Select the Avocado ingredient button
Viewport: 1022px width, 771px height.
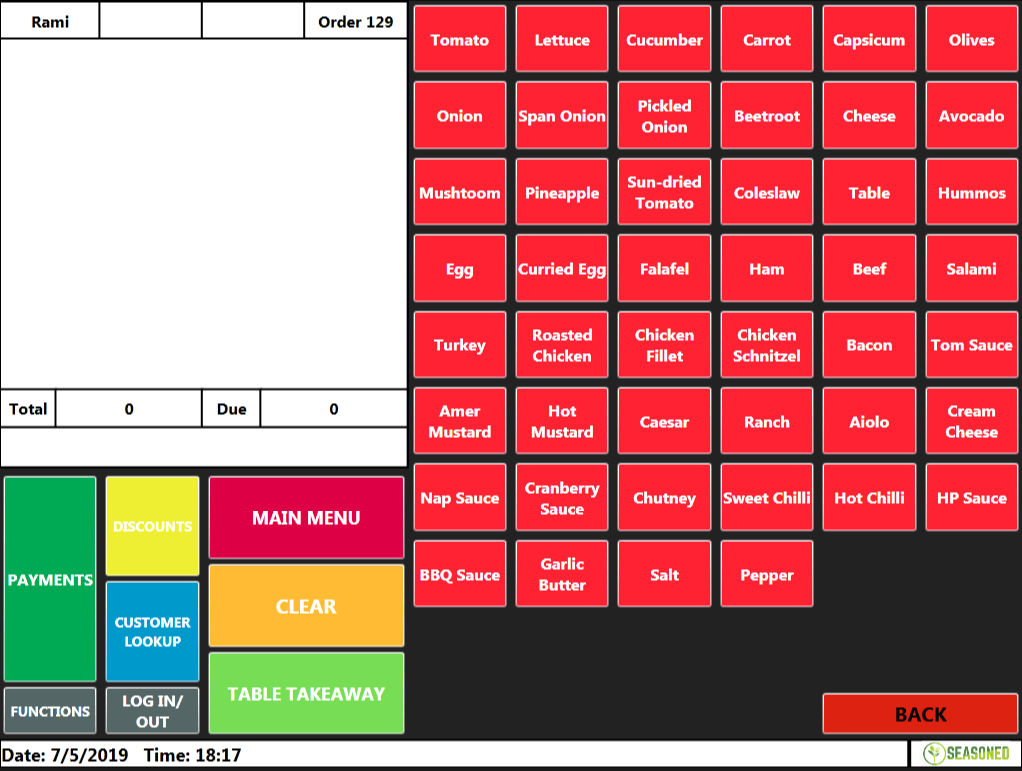pos(971,115)
